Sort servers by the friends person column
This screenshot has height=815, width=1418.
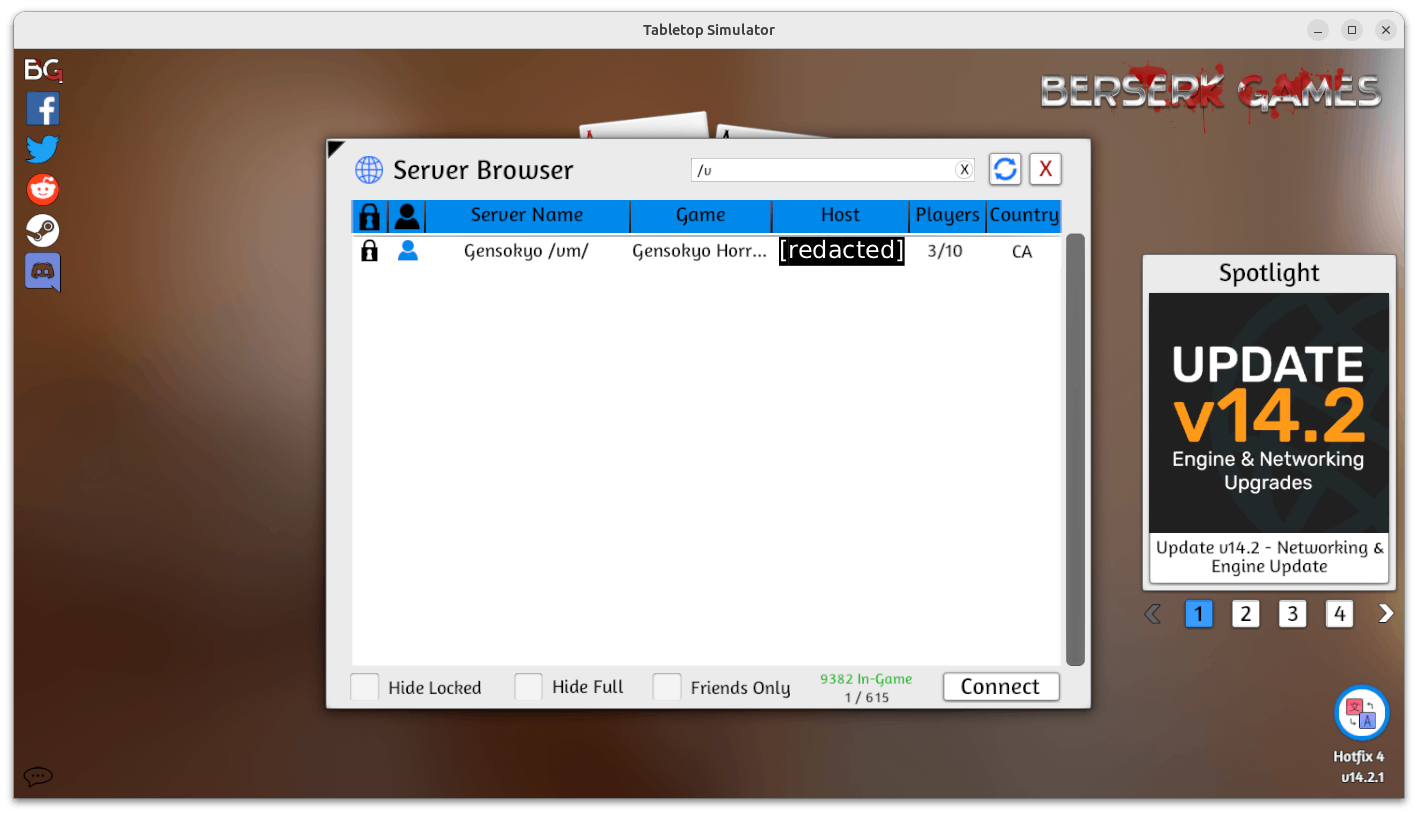point(407,216)
